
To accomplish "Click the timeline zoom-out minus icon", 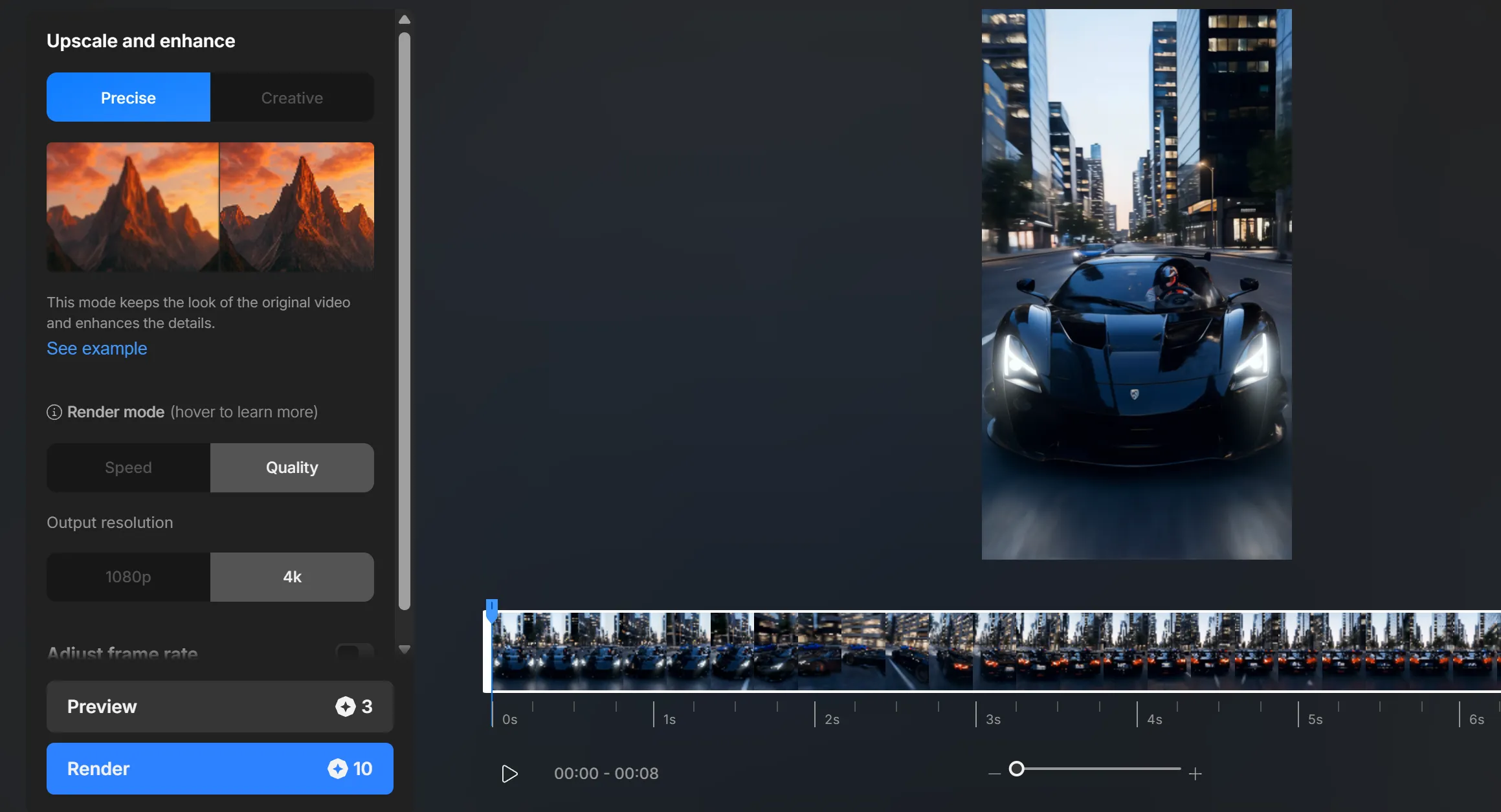I will coord(994,773).
